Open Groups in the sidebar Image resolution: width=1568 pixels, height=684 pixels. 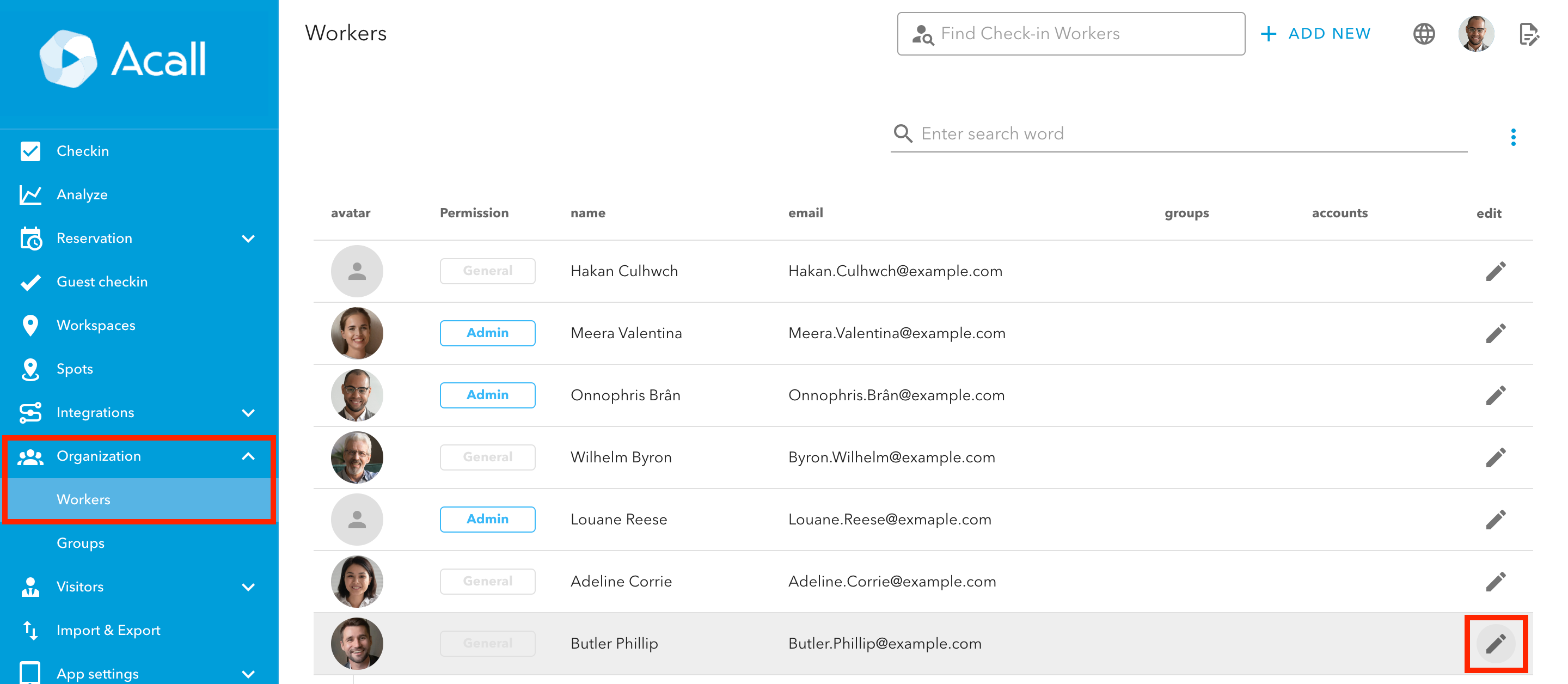point(81,543)
